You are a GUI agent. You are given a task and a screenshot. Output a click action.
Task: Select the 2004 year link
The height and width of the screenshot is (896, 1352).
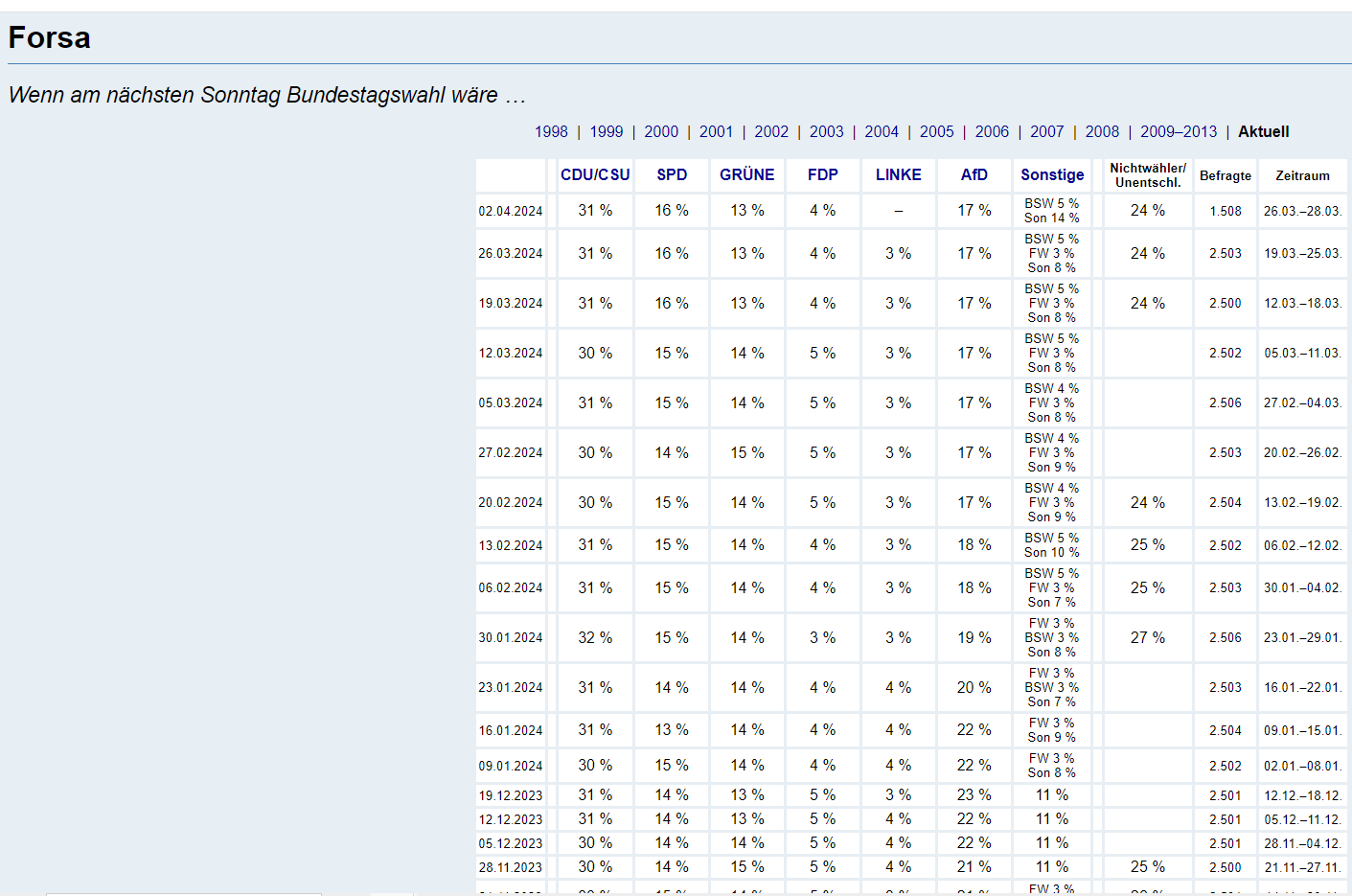click(x=882, y=131)
